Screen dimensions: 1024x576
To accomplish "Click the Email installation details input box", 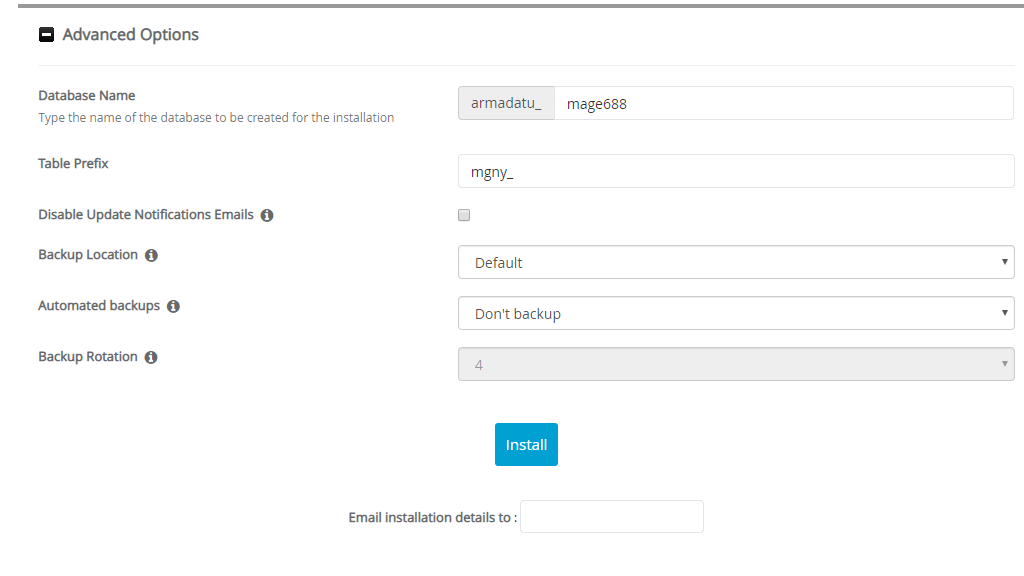I will (612, 517).
